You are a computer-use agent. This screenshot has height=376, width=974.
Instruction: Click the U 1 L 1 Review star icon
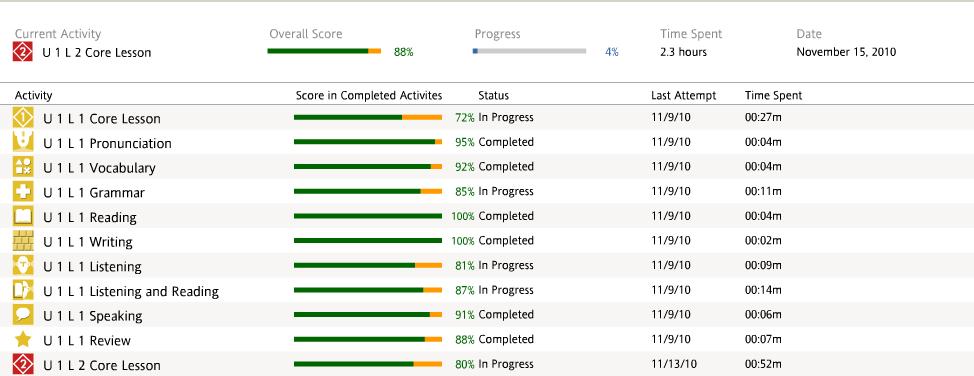point(23,339)
